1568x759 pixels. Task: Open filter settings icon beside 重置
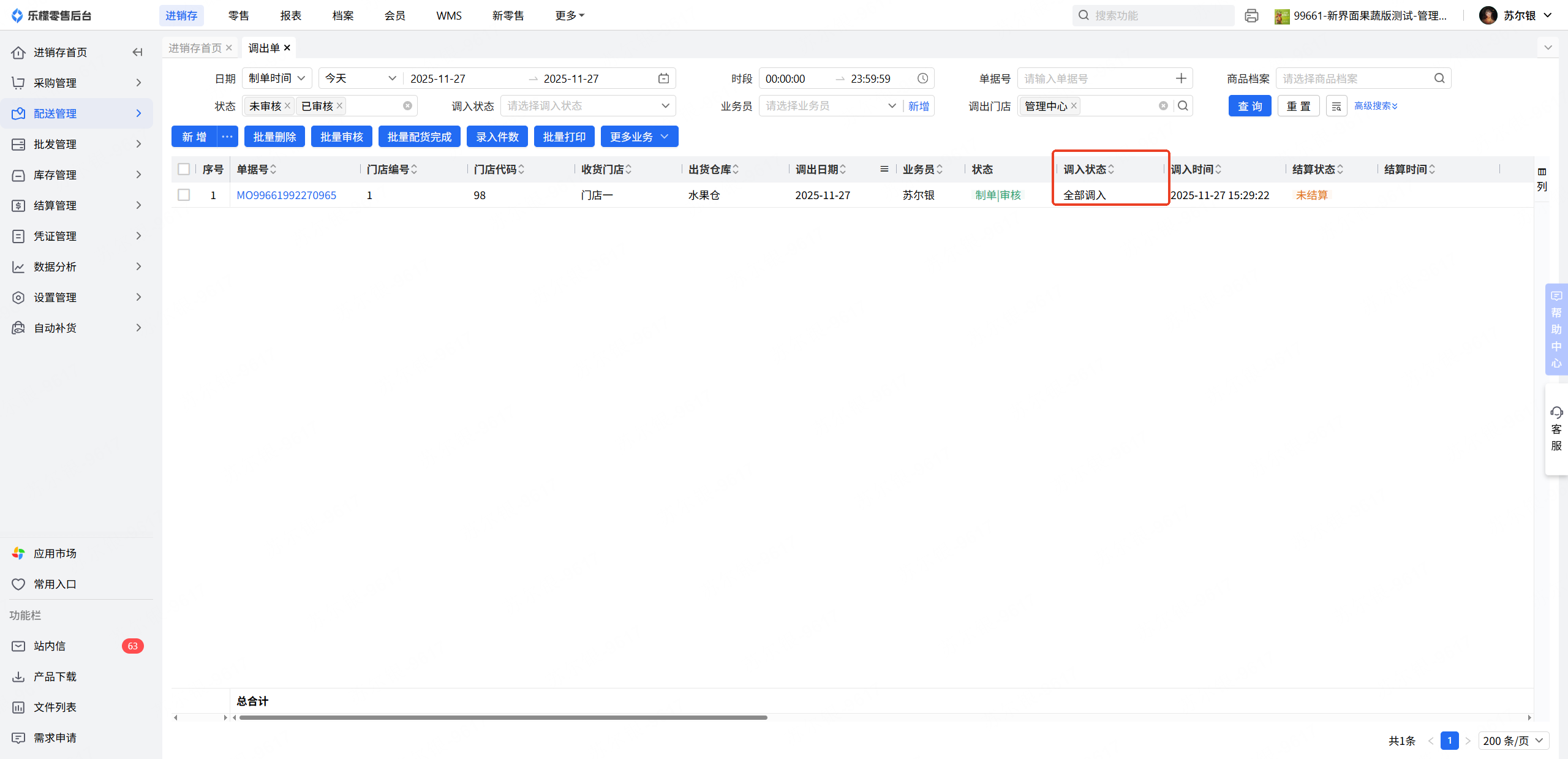click(1336, 106)
